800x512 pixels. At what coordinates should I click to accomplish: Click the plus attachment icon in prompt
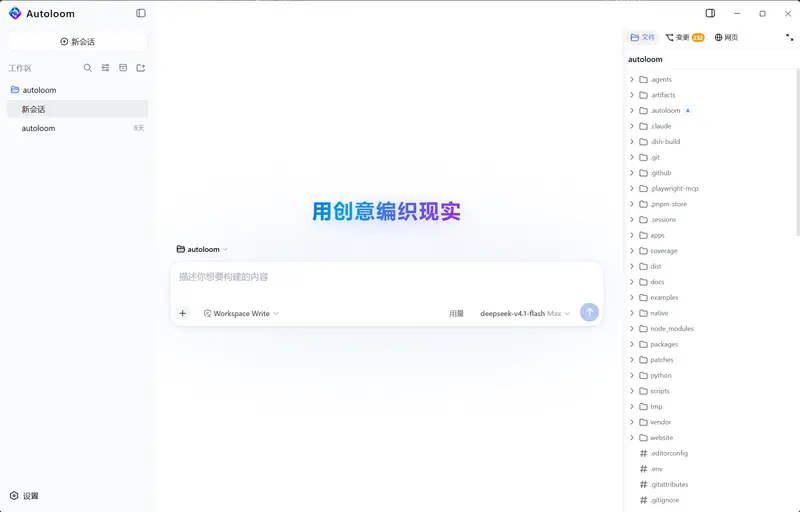click(x=183, y=313)
